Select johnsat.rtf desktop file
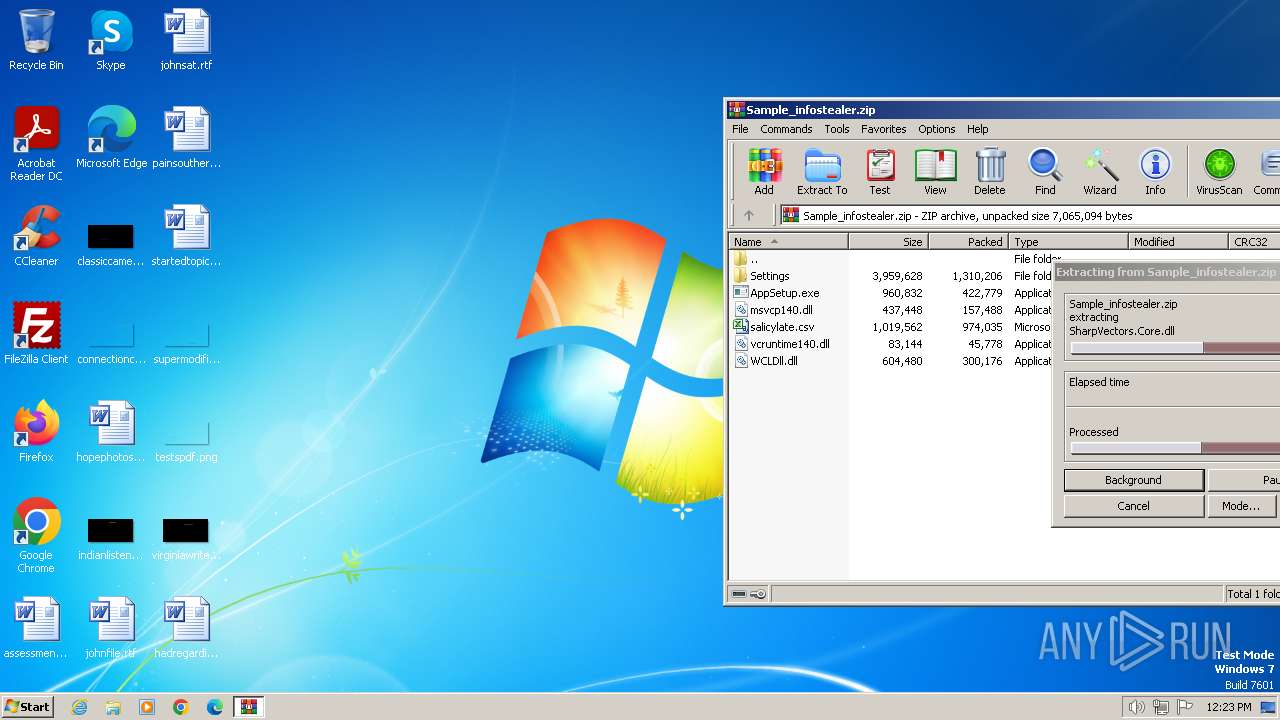This screenshot has height=720, width=1280. tap(186, 41)
